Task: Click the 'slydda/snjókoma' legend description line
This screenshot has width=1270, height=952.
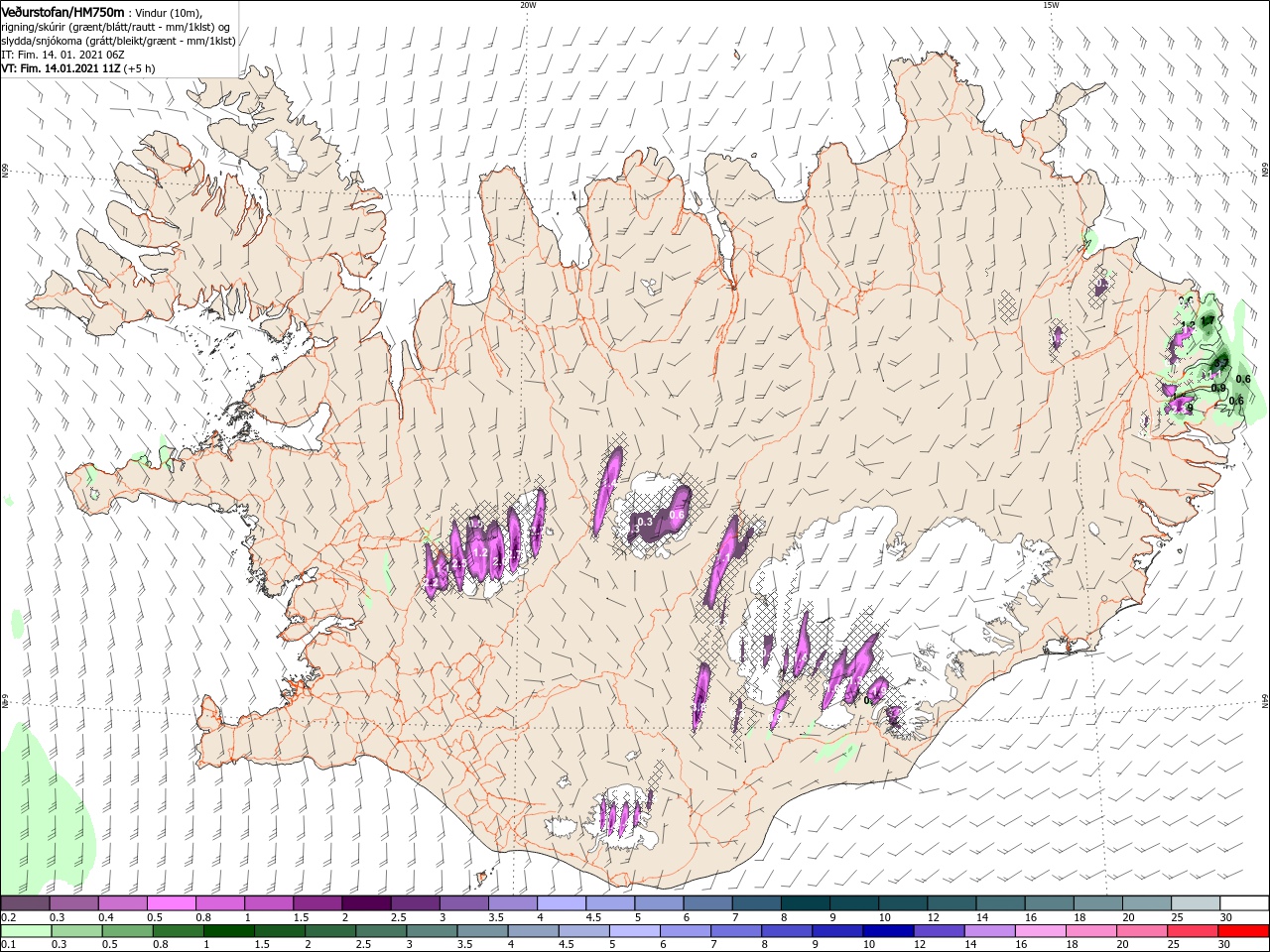Action: [118, 41]
